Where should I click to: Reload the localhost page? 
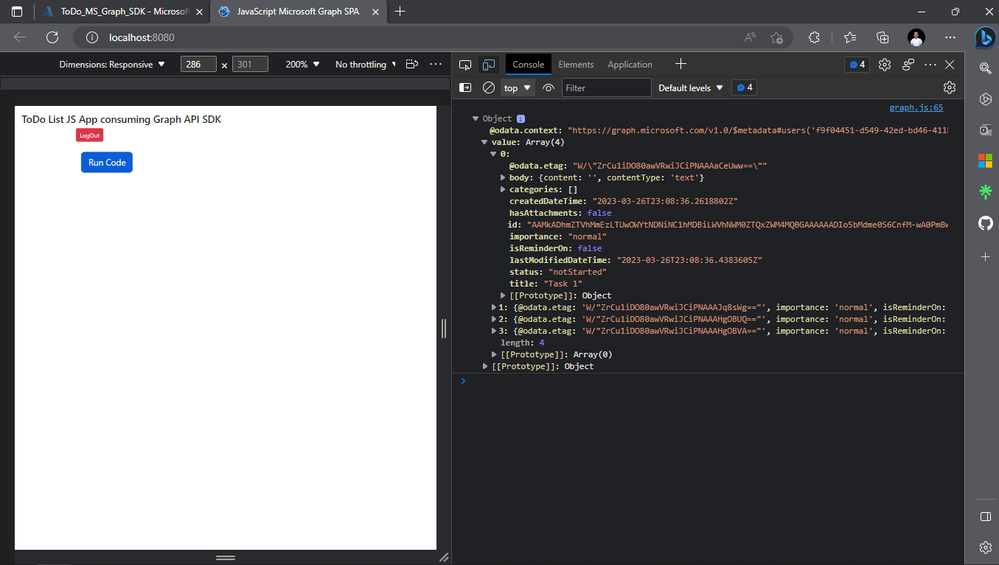tap(52, 38)
